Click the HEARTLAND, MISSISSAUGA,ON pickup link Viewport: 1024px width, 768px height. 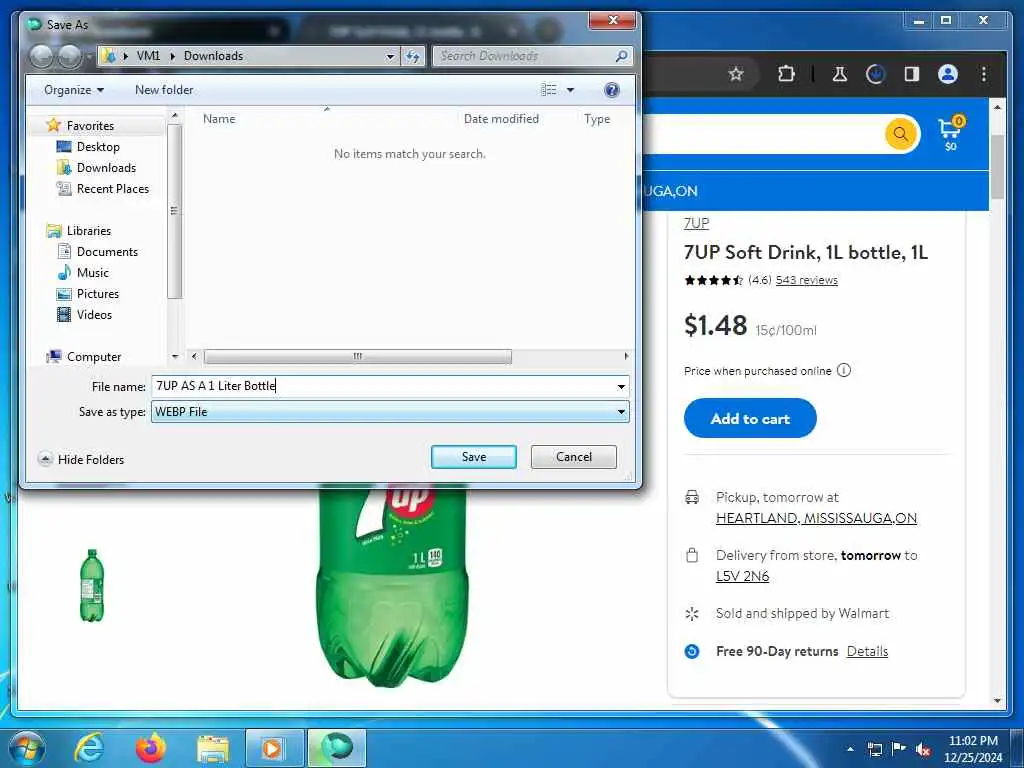coord(816,518)
